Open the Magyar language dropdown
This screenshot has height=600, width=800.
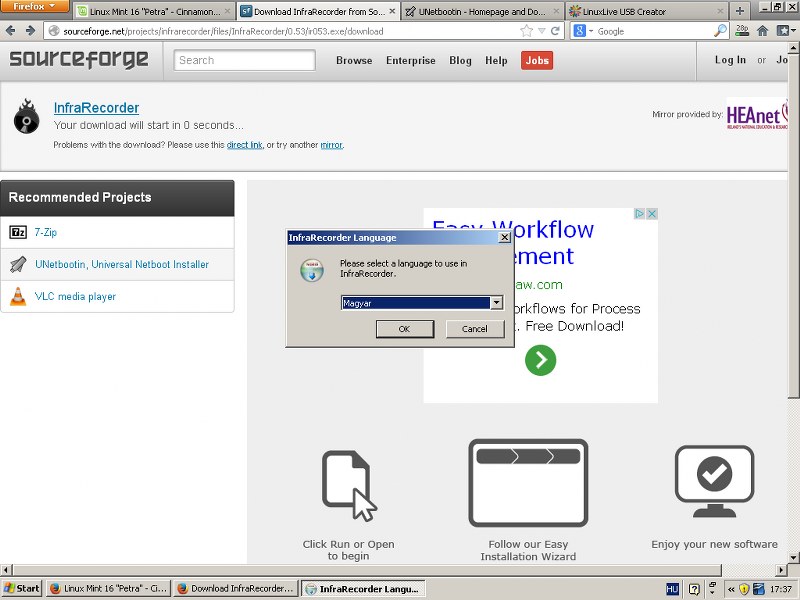coord(496,303)
